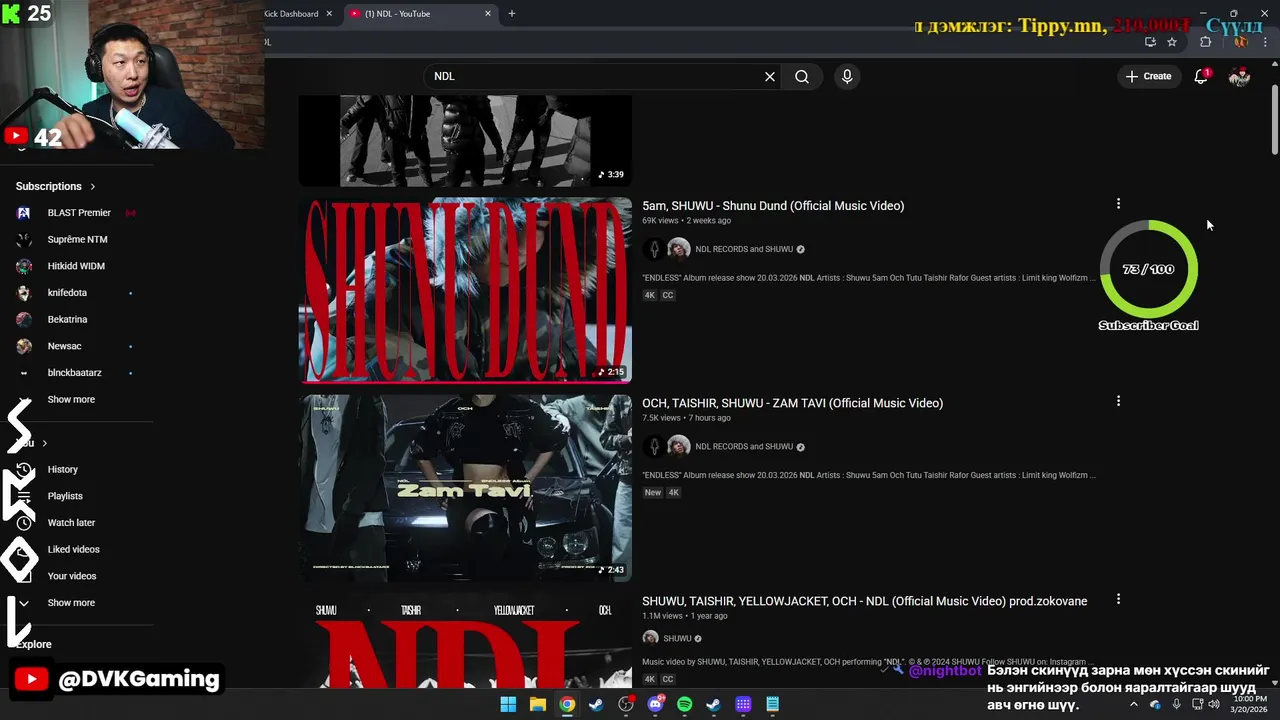The image size is (1280, 720).
Task: Click BLAST Premier channel avatar
Action: 24,213
